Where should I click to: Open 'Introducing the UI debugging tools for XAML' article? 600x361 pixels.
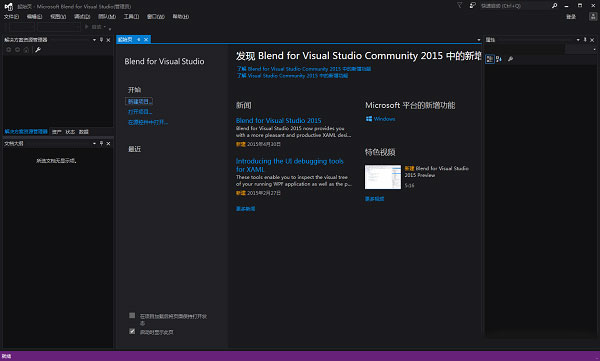[290, 165]
